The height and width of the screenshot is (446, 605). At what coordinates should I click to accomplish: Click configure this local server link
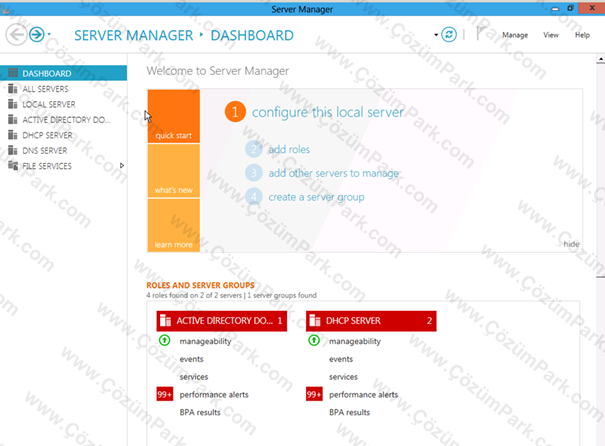pos(328,112)
